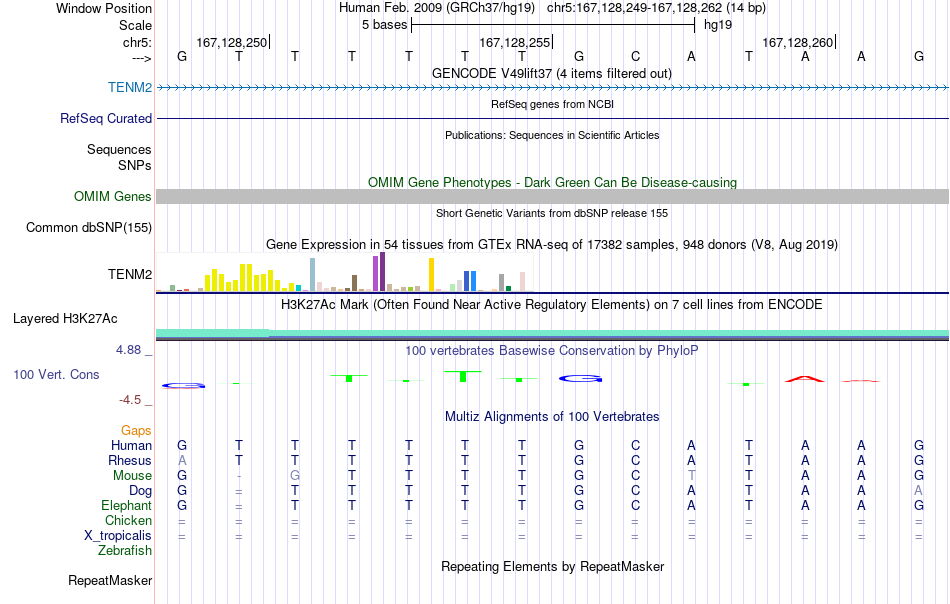Select the yellow GTEx bar cluster
This screenshot has width=950, height=604.
tap(242, 278)
